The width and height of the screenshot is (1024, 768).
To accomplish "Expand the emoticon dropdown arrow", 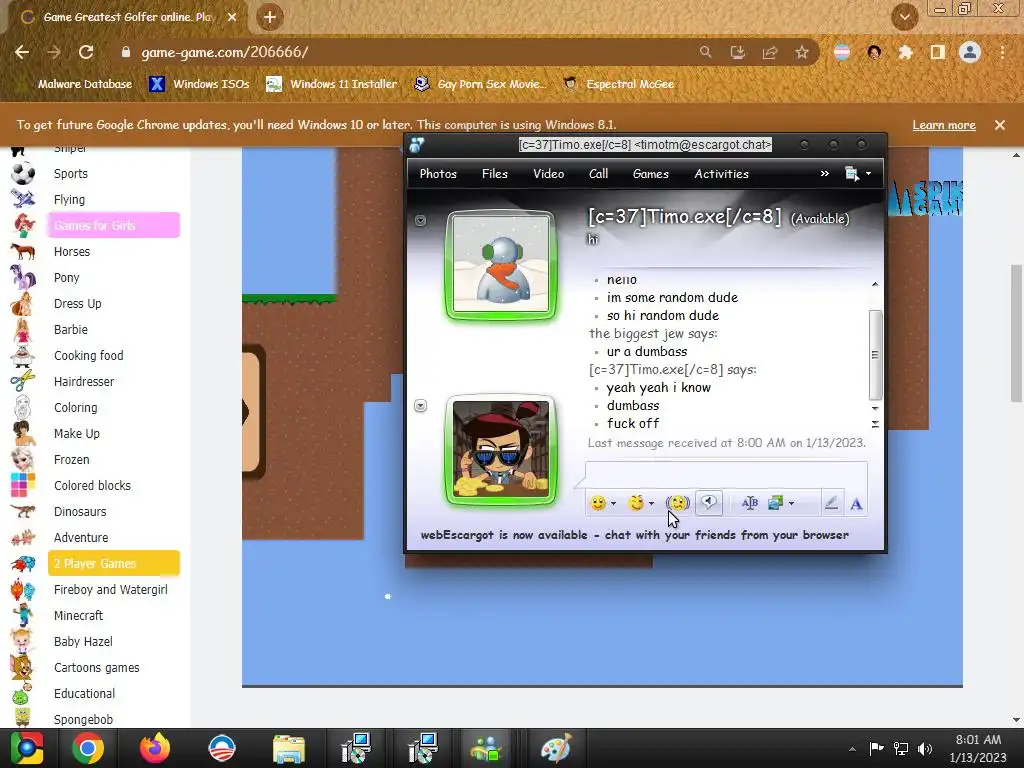I will click(x=613, y=504).
